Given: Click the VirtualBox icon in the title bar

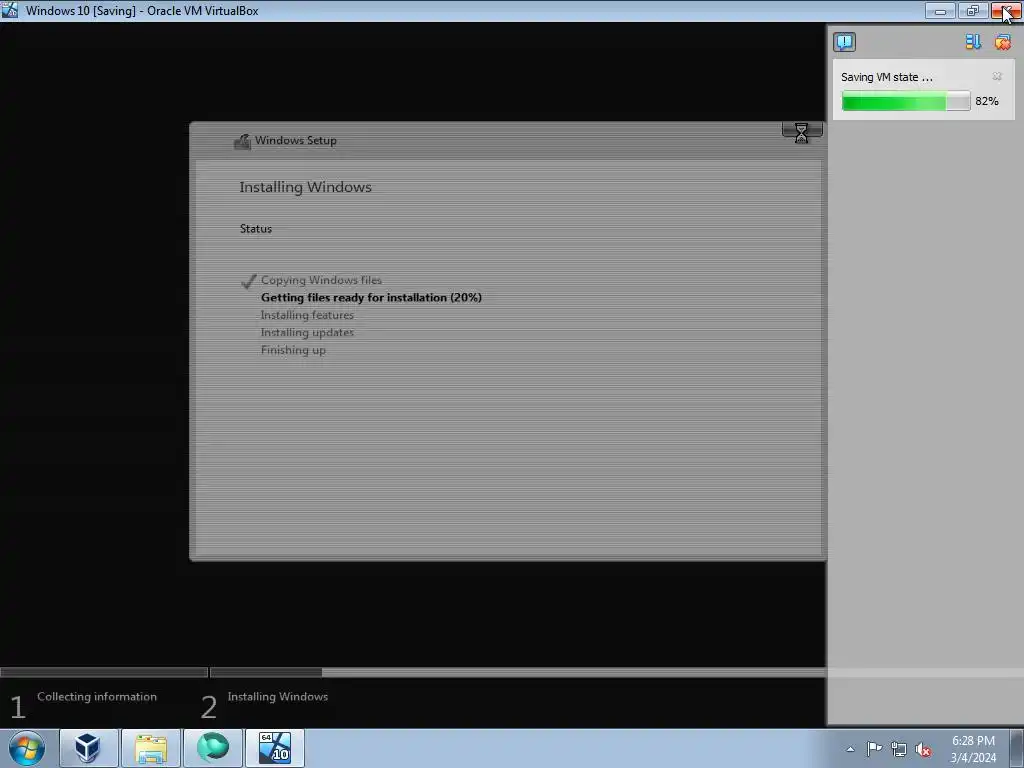Looking at the screenshot, I should click(x=10, y=10).
